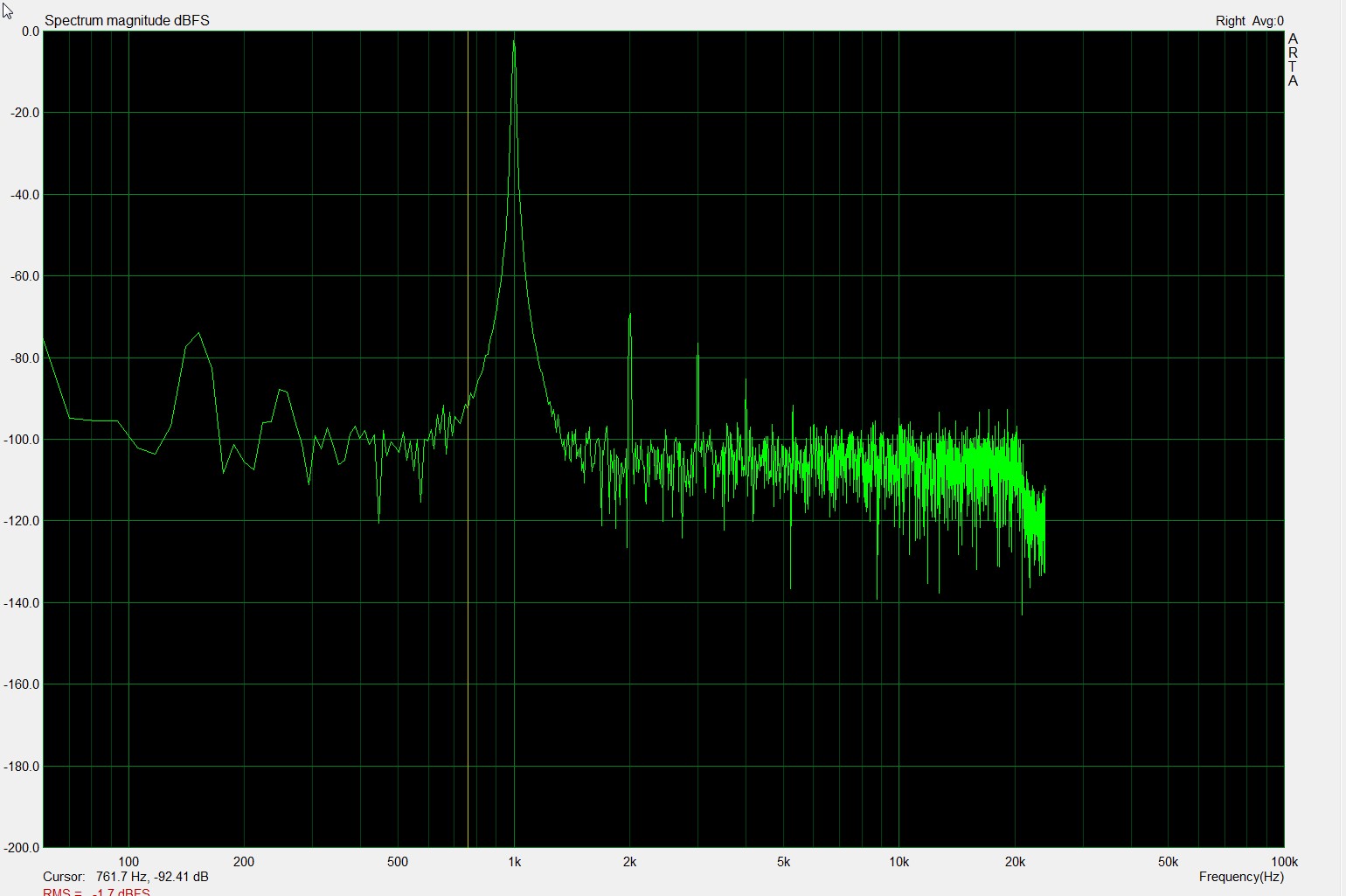Click the 20k x-axis label
The image size is (1346, 896).
[x=1015, y=861]
